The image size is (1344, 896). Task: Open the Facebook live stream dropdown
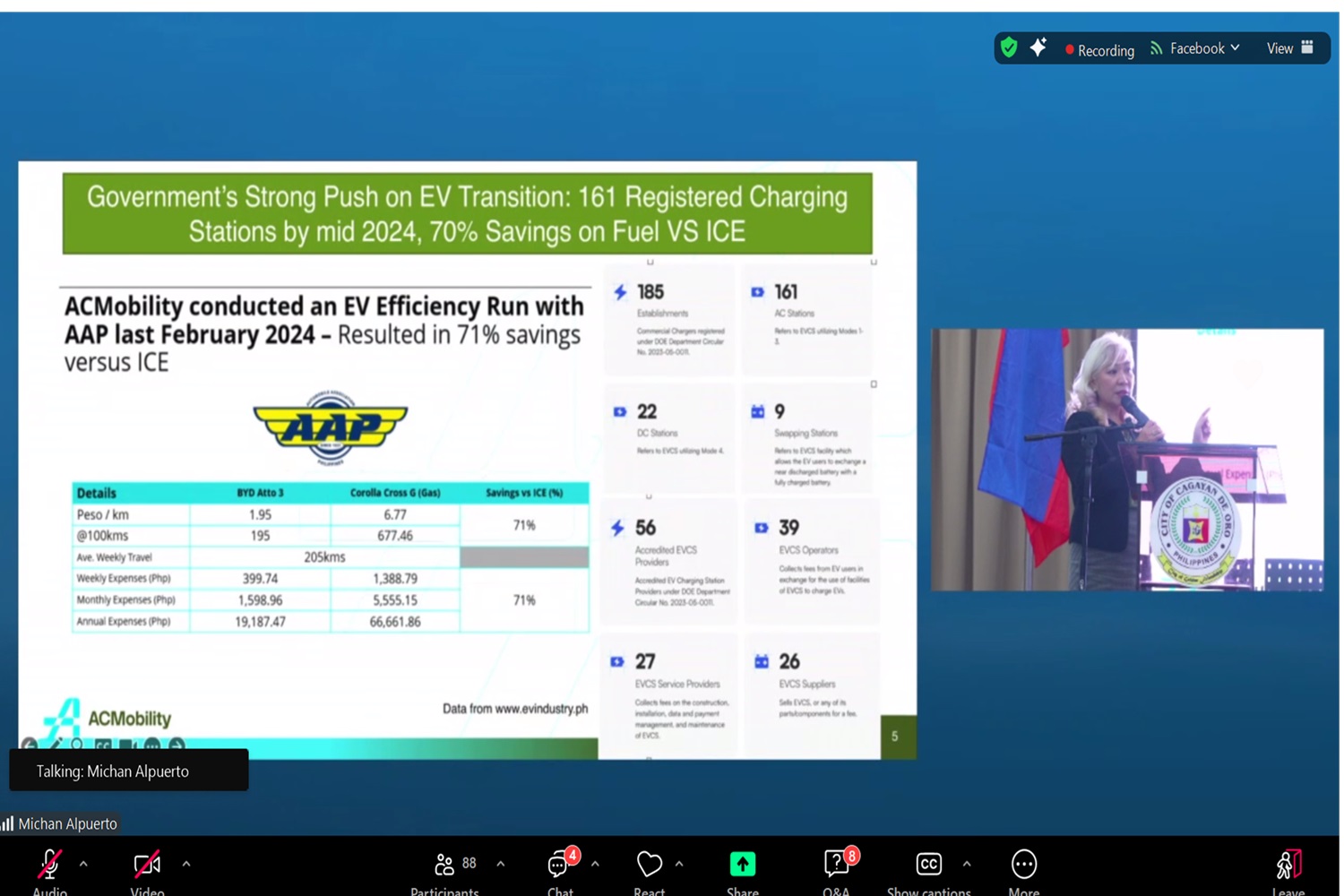1204,48
